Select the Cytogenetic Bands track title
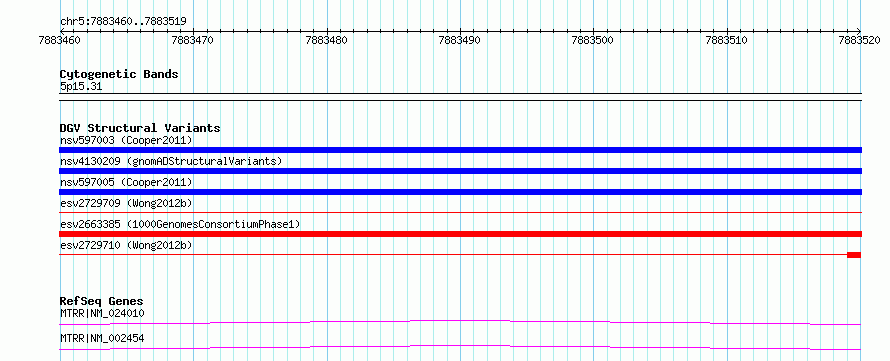This screenshot has height=361, width=890. point(119,74)
